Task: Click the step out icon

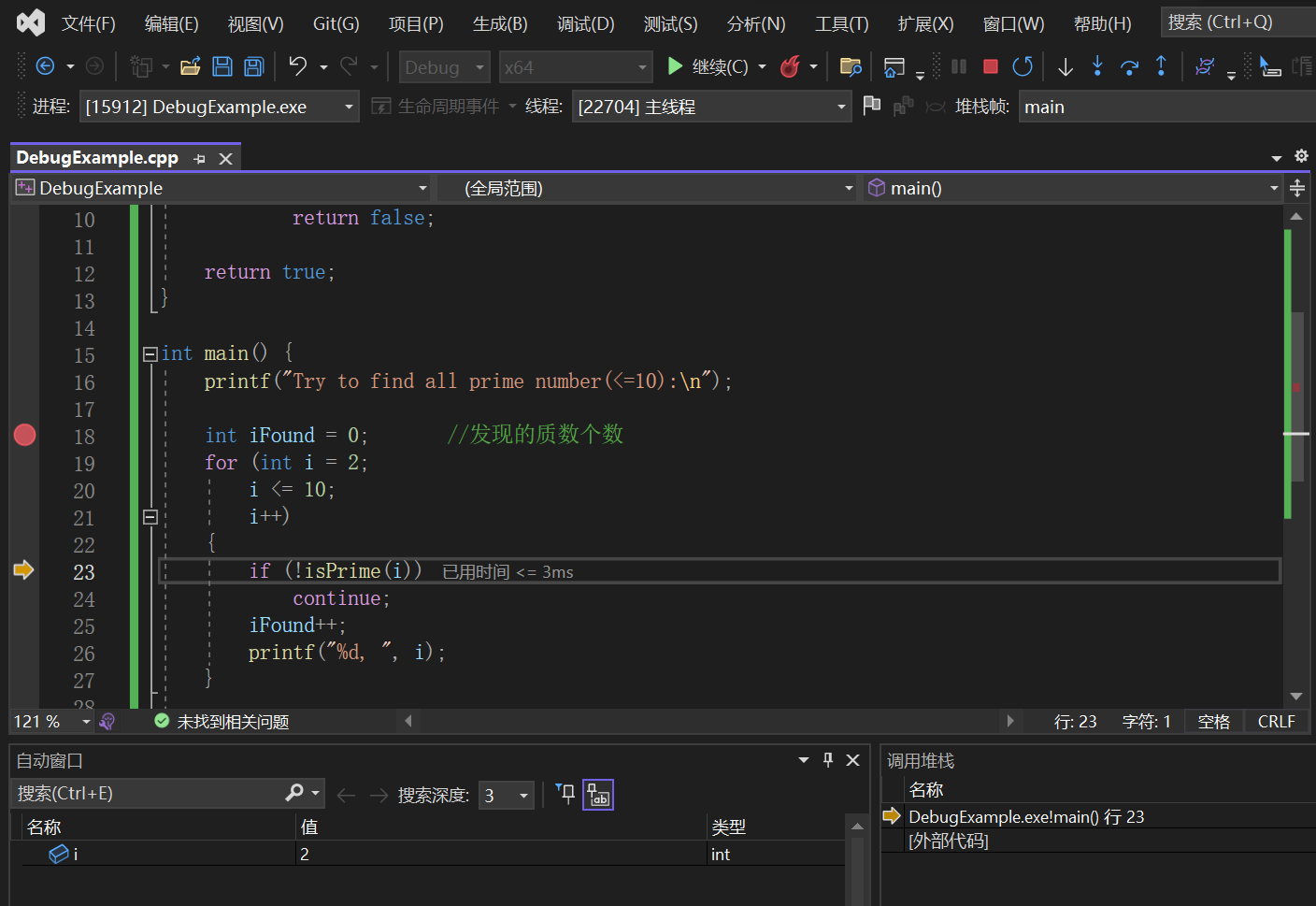Action: (x=1161, y=65)
